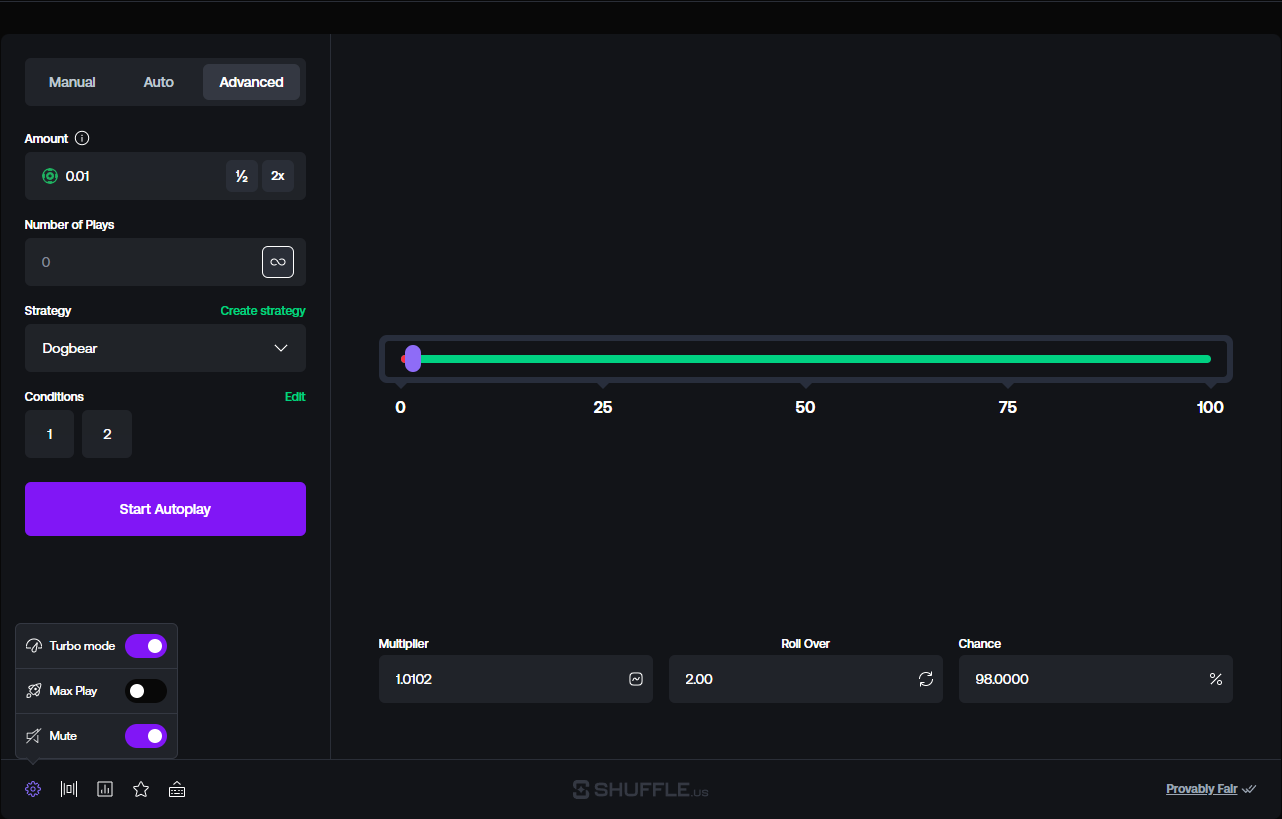Swap roll direction with the refresh icon
This screenshot has width=1282, height=819.
click(x=925, y=679)
